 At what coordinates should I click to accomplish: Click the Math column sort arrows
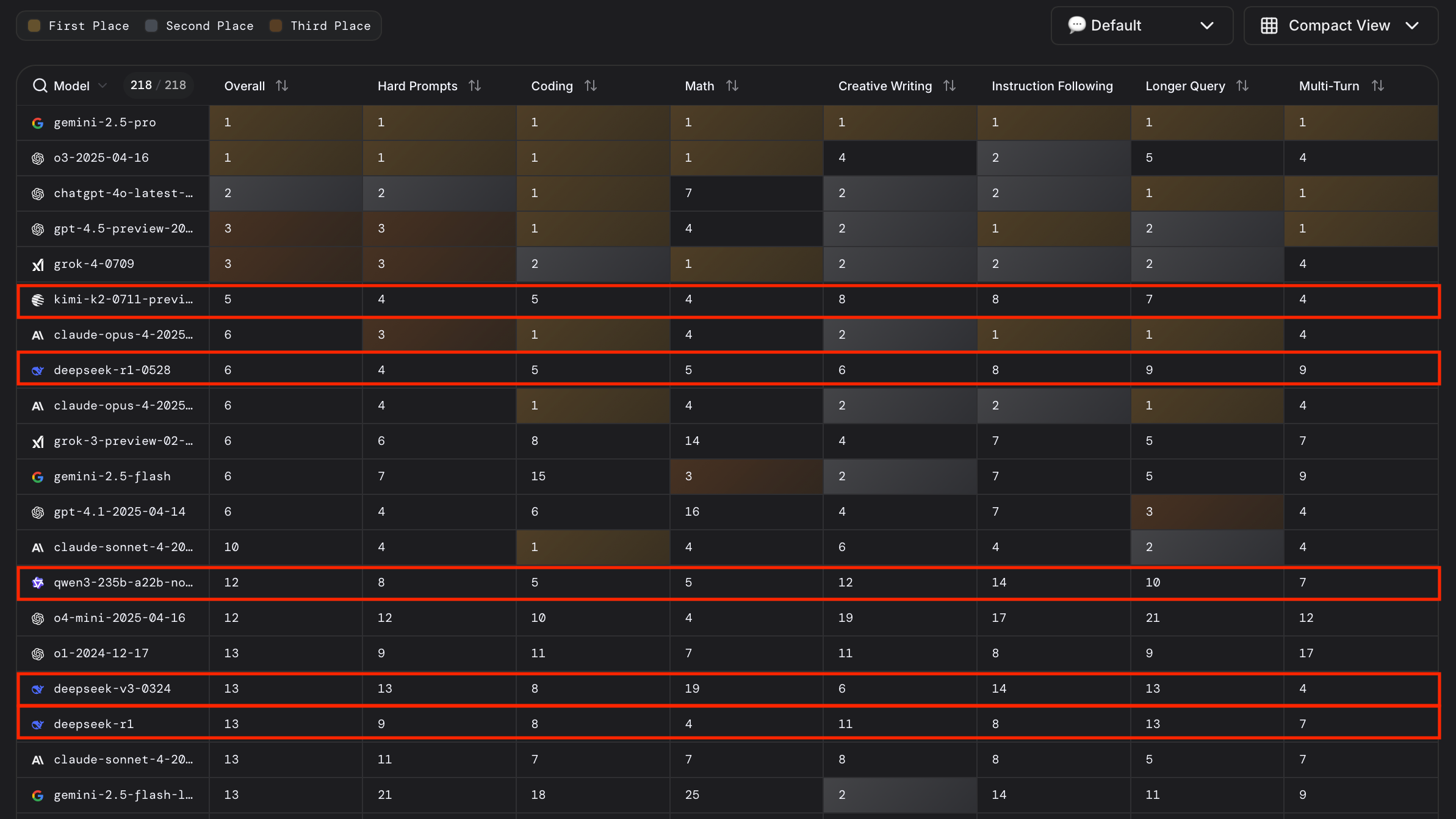click(x=732, y=85)
